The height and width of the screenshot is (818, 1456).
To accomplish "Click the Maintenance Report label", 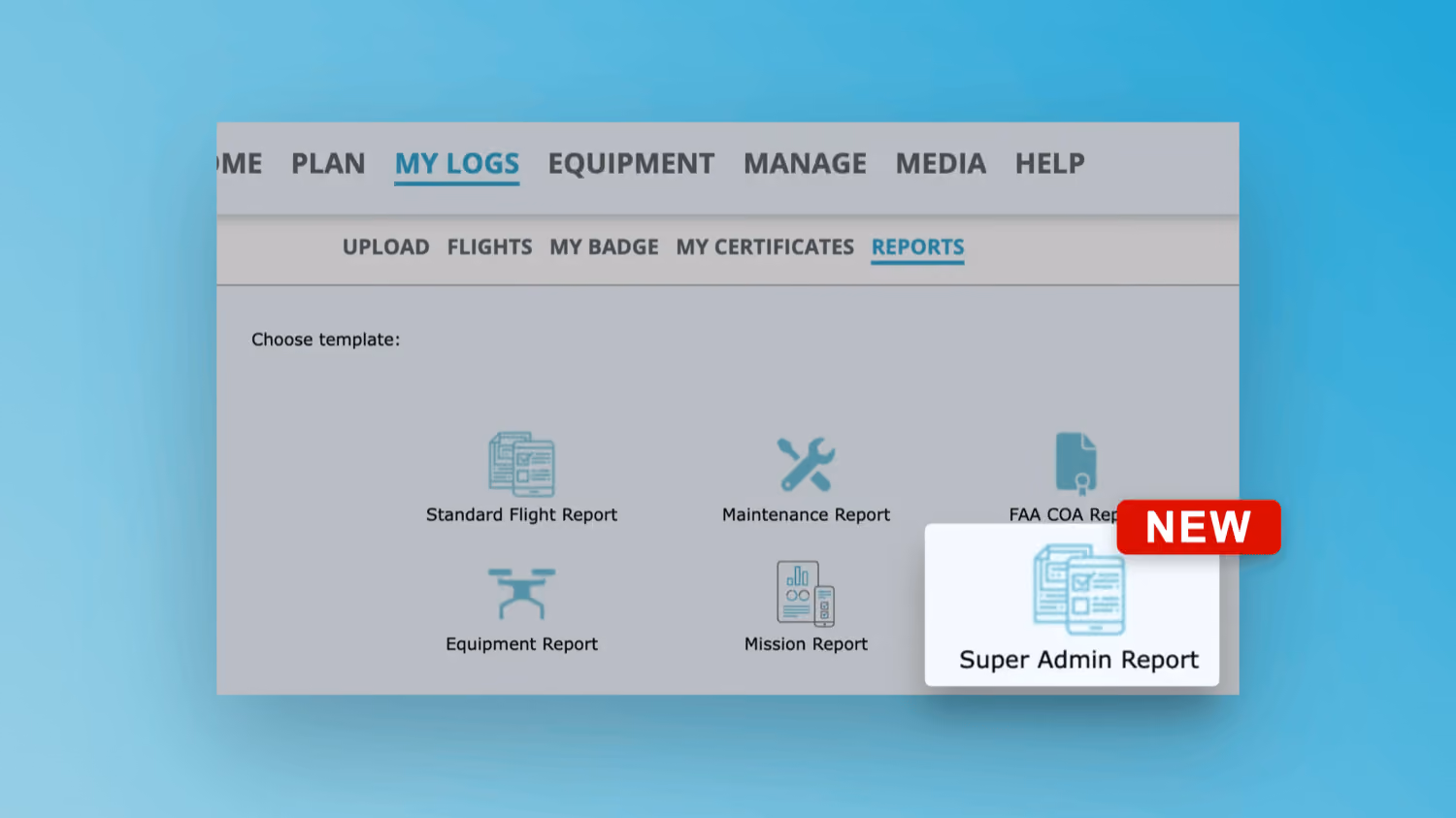I will click(806, 515).
